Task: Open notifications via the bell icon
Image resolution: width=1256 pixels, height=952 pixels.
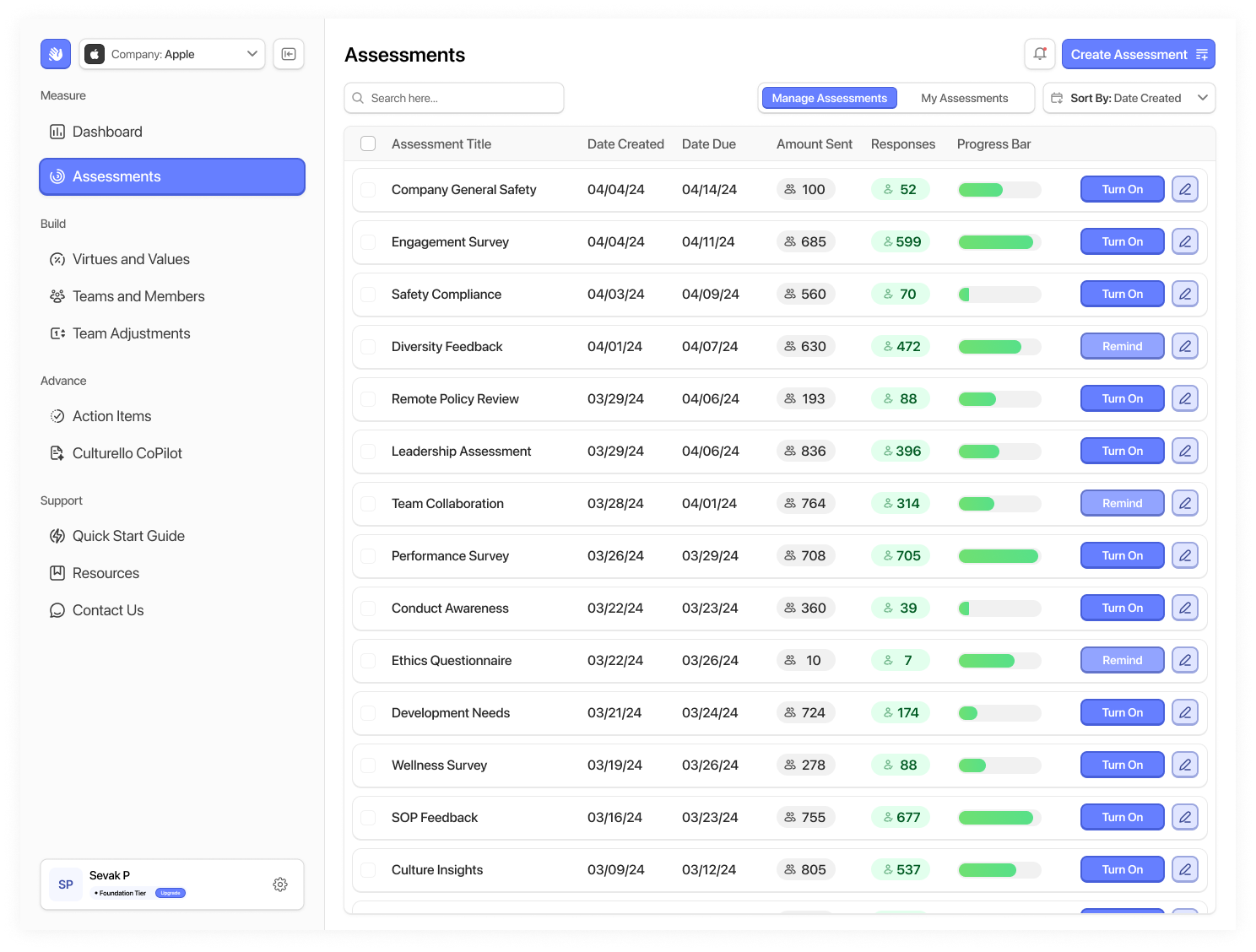Action: tap(1039, 53)
